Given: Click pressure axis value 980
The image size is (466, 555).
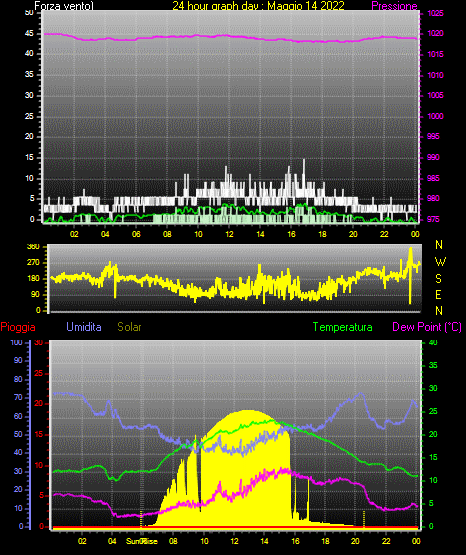Looking at the screenshot, I should tap(433, 199).
